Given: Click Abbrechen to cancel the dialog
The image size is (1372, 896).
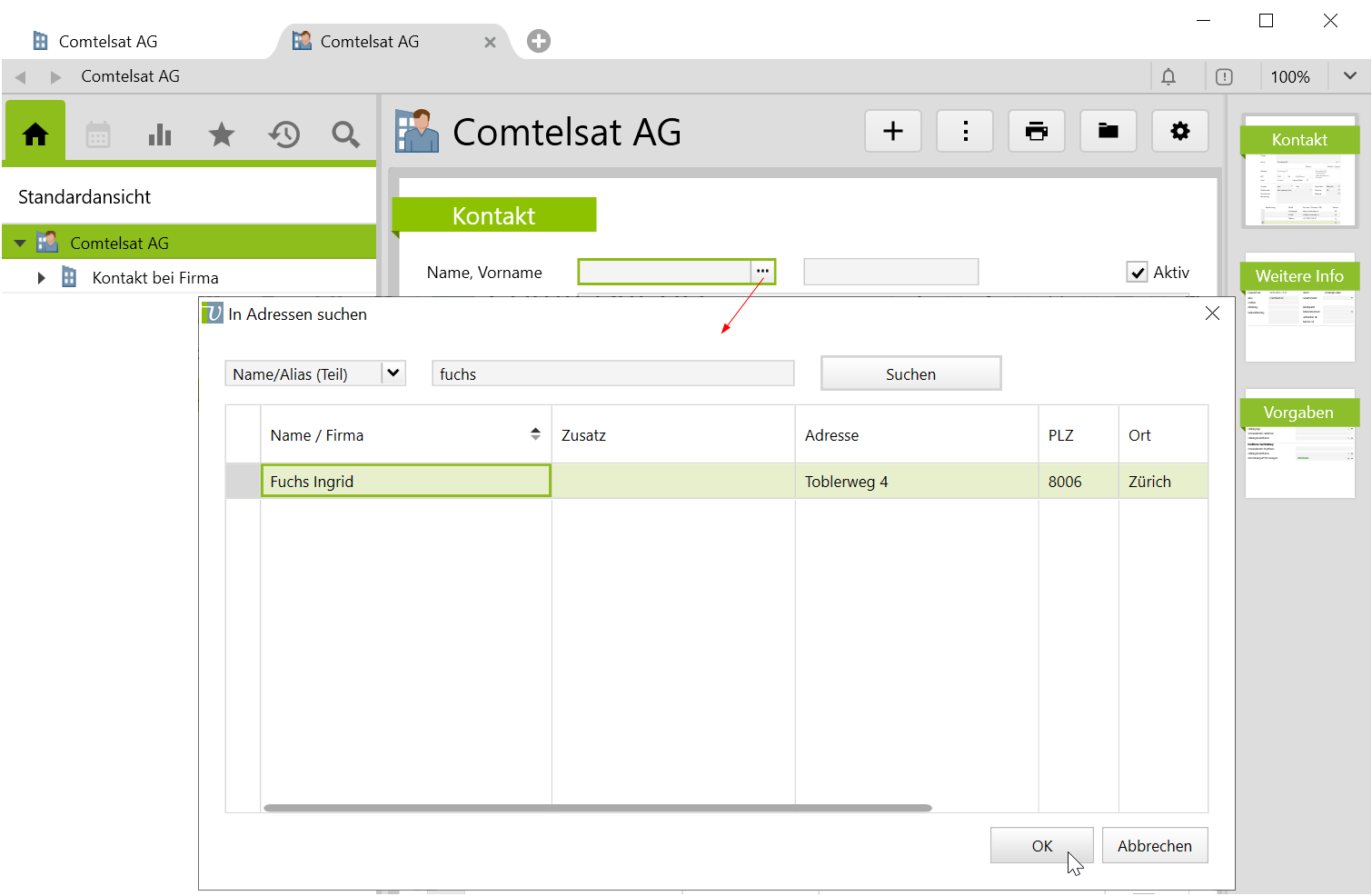Looking at the screenshot, I should [x=1154, y=846].
